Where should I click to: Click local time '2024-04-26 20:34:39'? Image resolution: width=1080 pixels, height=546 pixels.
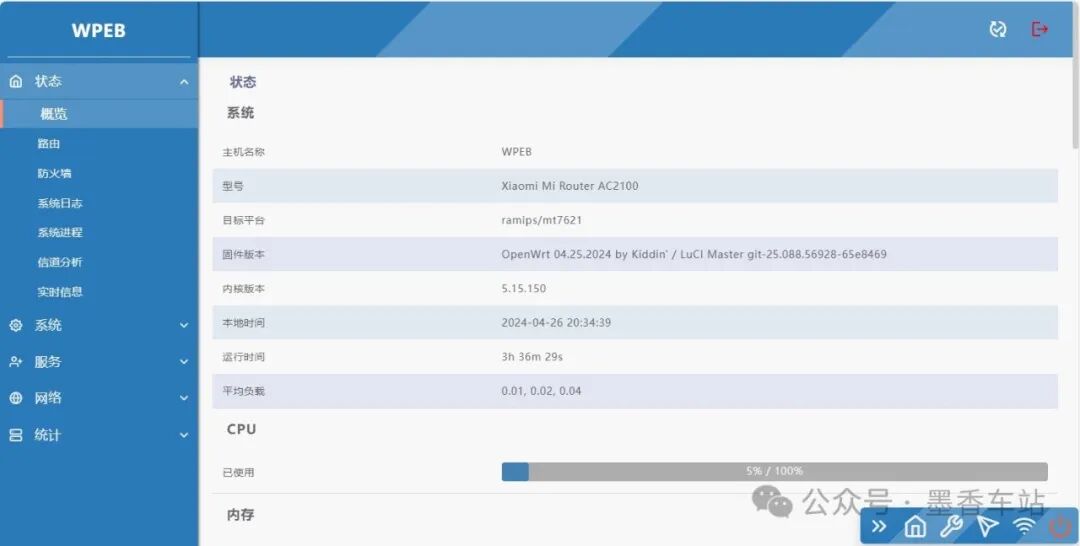(x=556, y=322)
